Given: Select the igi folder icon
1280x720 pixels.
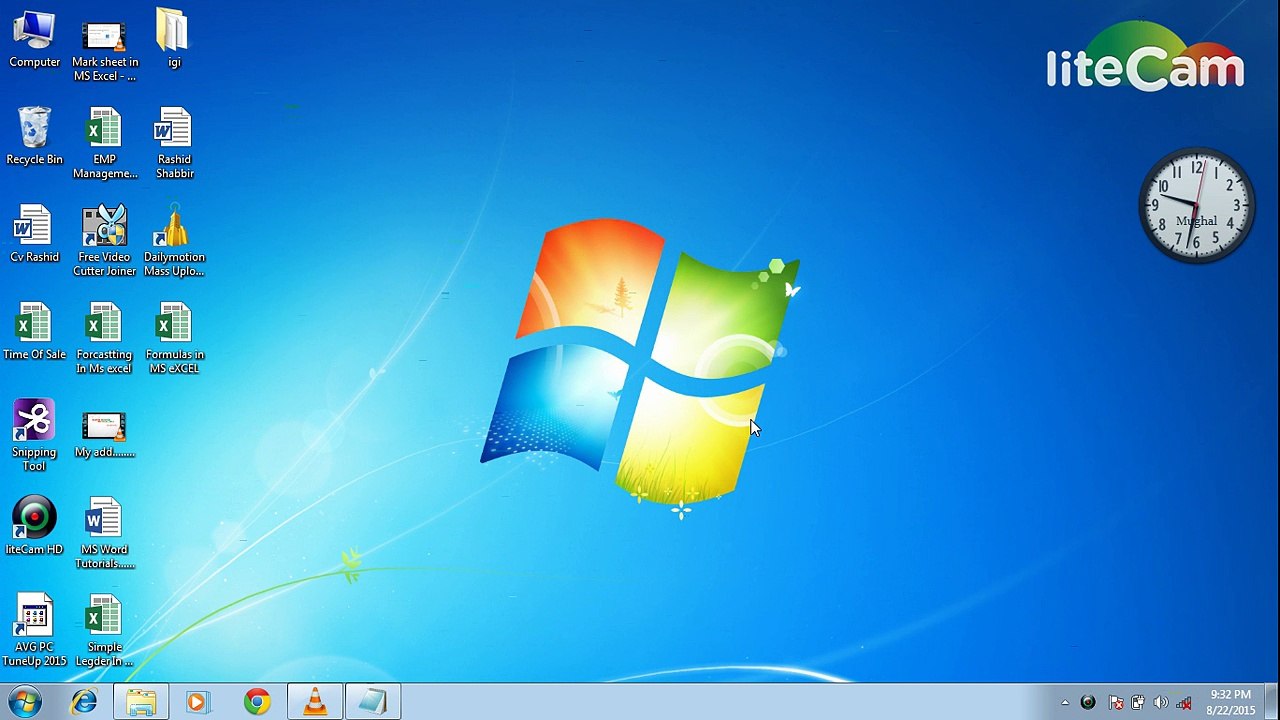Looking at the screenshot, I should coord(173,38).
